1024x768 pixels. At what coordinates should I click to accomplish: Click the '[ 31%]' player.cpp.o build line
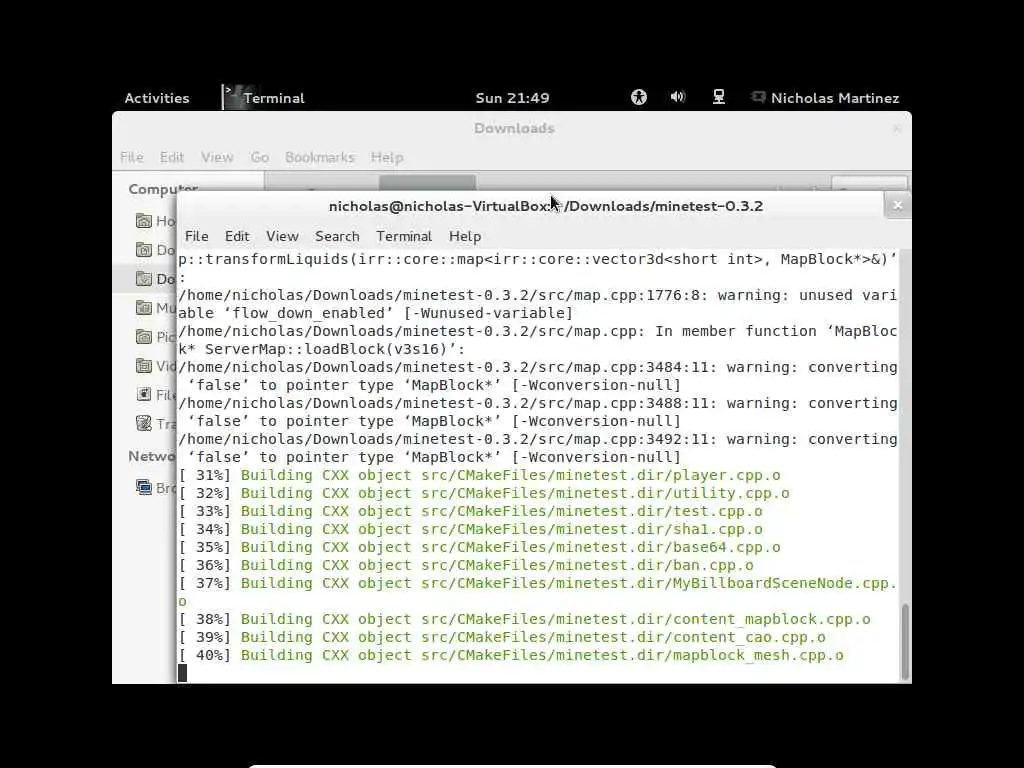(x=479, y=475)
